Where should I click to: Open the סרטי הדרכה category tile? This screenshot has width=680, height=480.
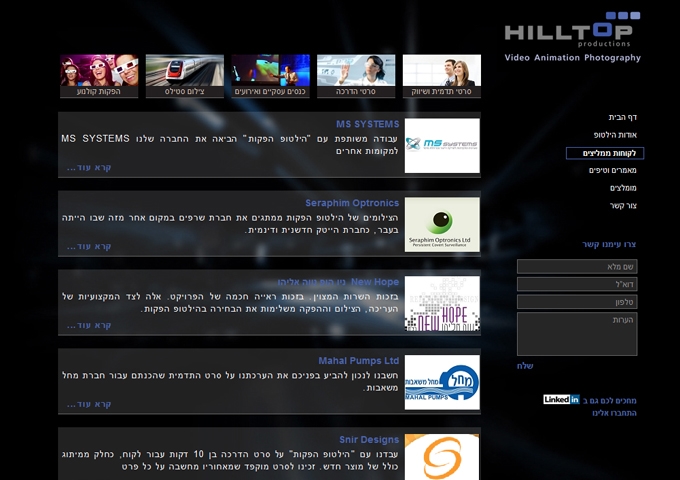pyautogui.click(x=356, y=76)
